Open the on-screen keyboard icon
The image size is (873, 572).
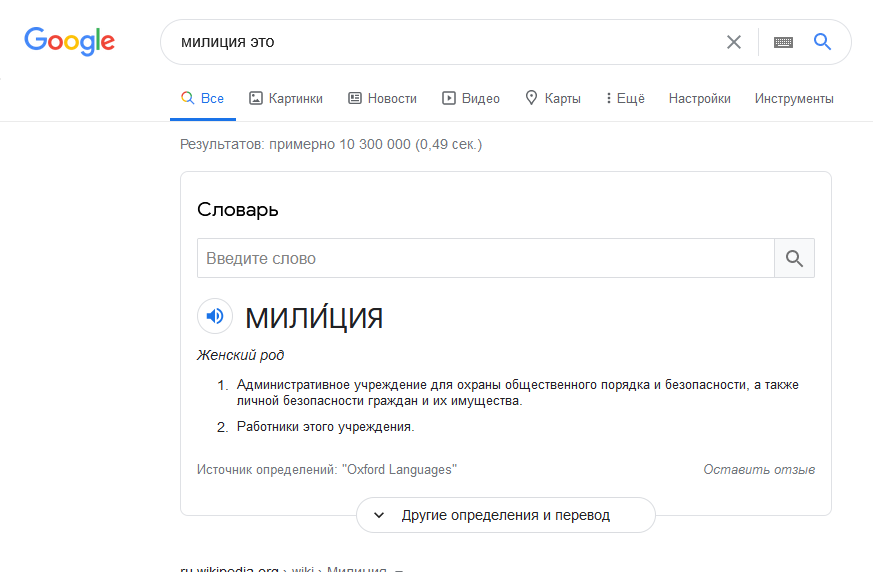pyautogui.click(x=783, y=42)
